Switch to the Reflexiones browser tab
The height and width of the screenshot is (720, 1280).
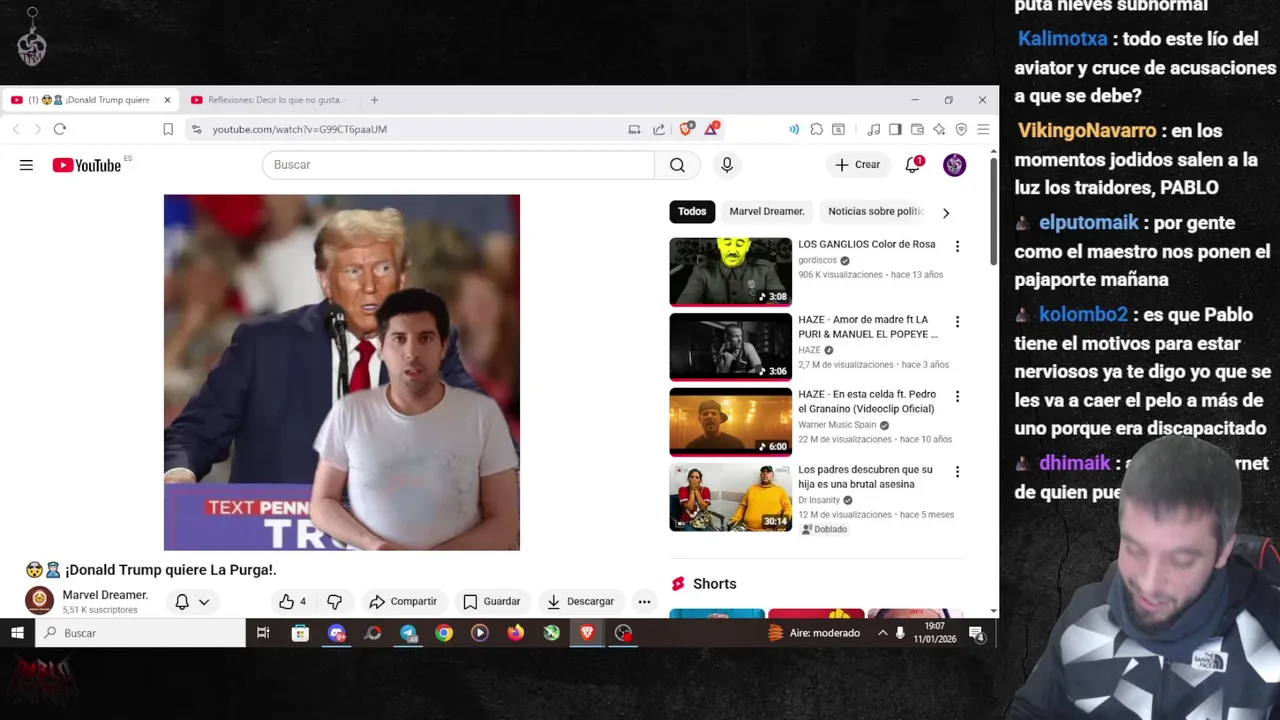[x=270, y=100]
